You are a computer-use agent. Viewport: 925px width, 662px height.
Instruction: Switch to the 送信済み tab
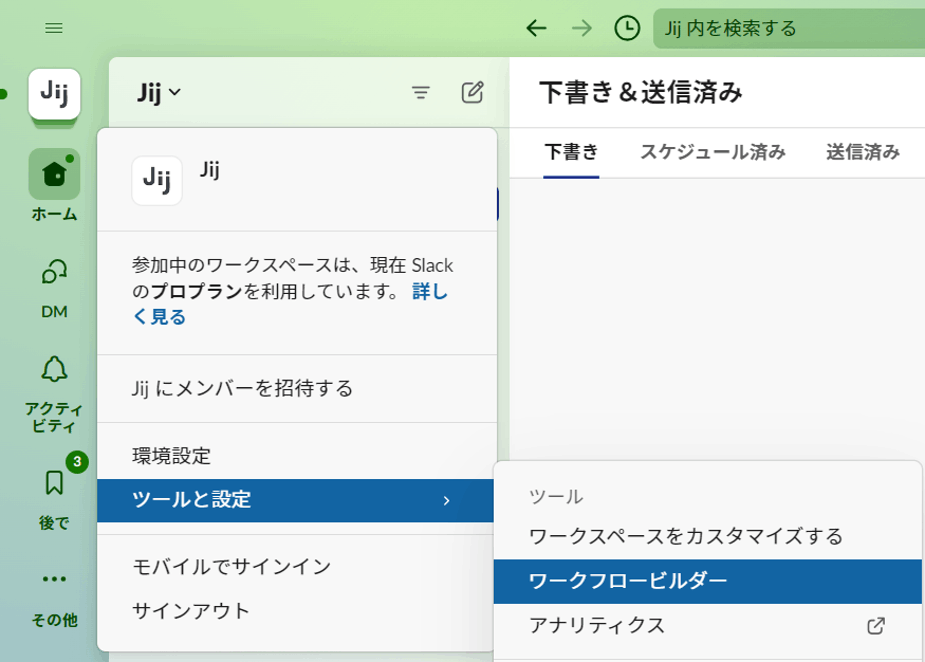862,152
